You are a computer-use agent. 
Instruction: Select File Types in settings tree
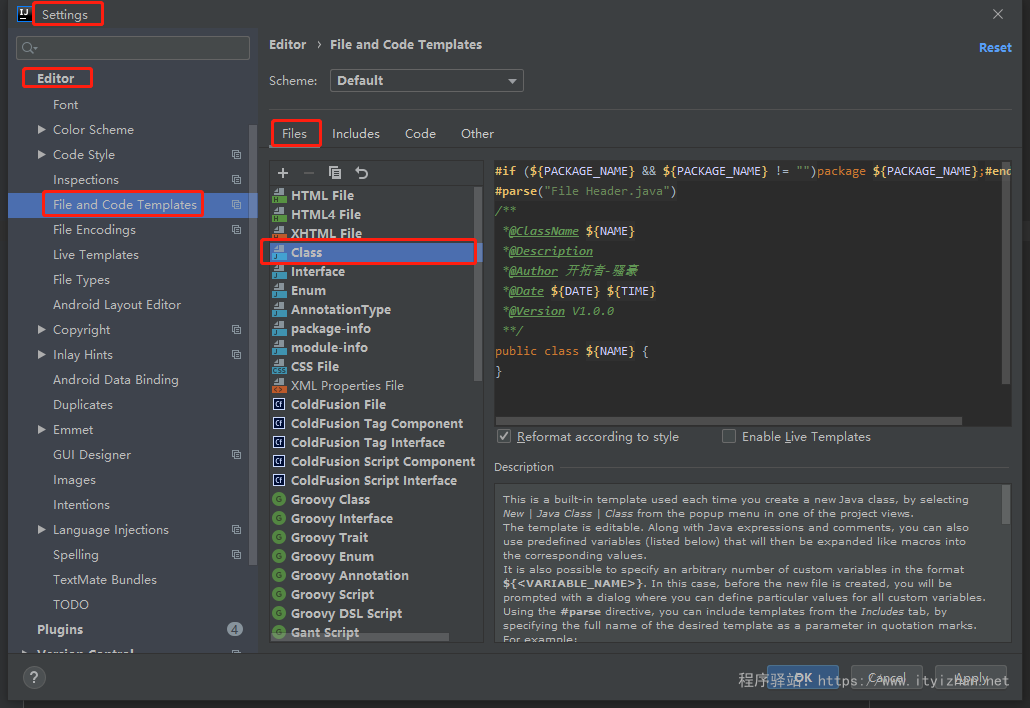point(81,280)
